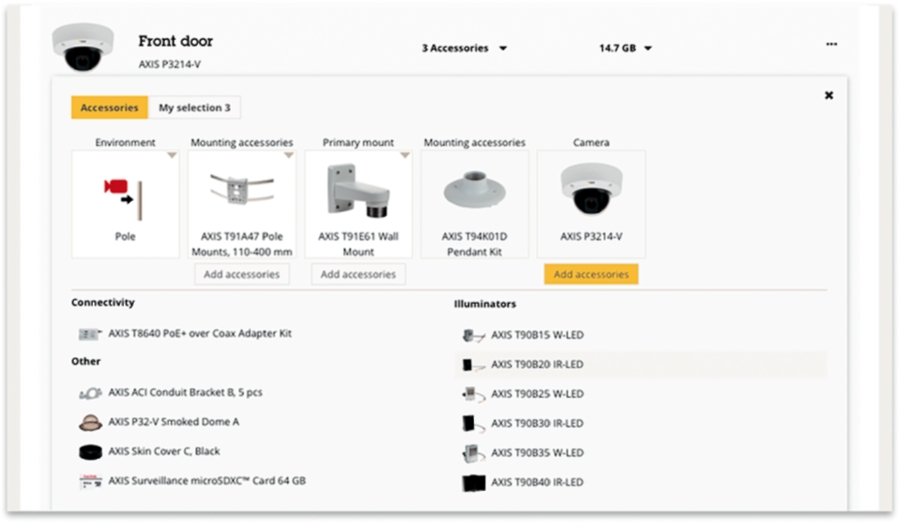Add accessories under the Wall Mount card
906x528 pixels.
click(x=358, y=274)
